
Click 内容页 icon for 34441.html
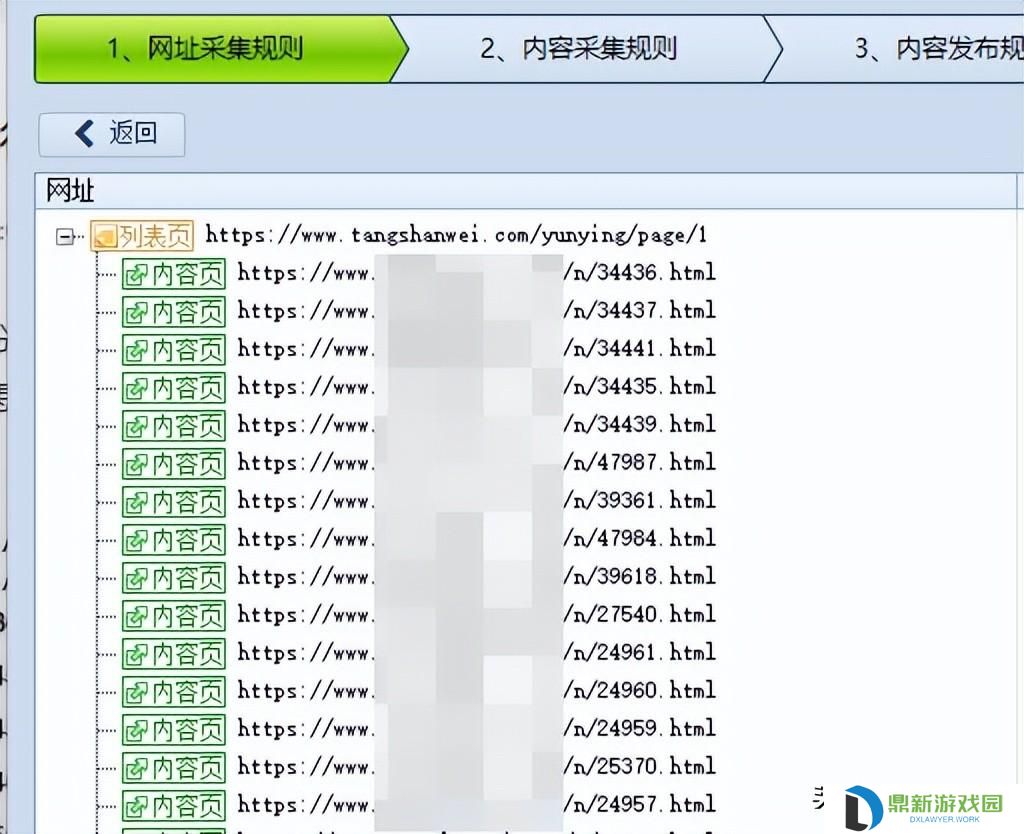(174, 349)
